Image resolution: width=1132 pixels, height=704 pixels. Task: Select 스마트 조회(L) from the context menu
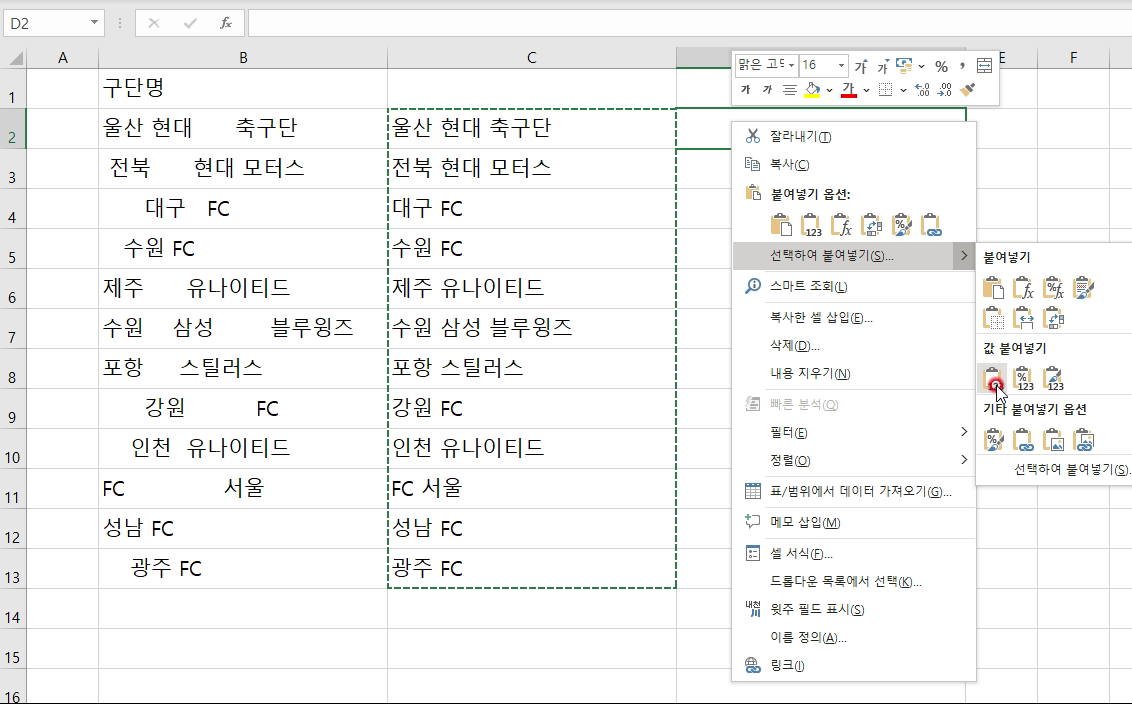854,286
